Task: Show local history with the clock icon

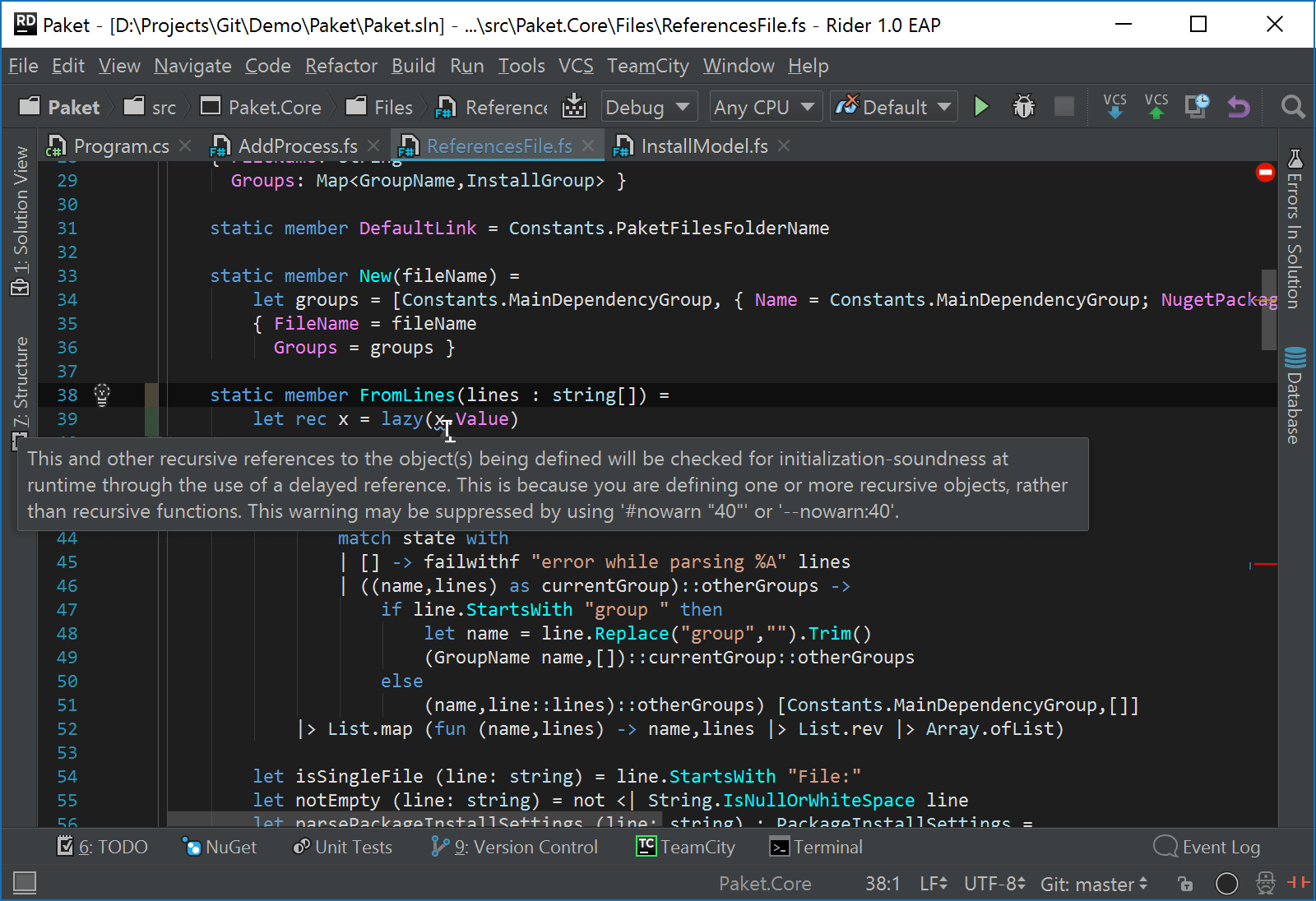Action: pos(1197,107)
